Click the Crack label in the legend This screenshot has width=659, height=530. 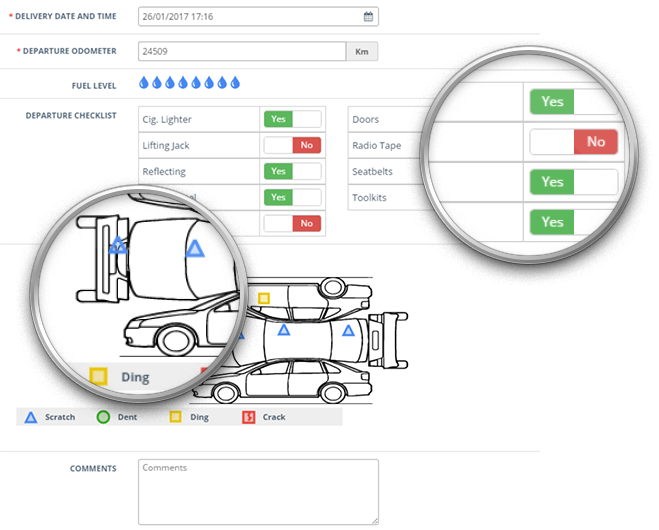pos(274,417)
